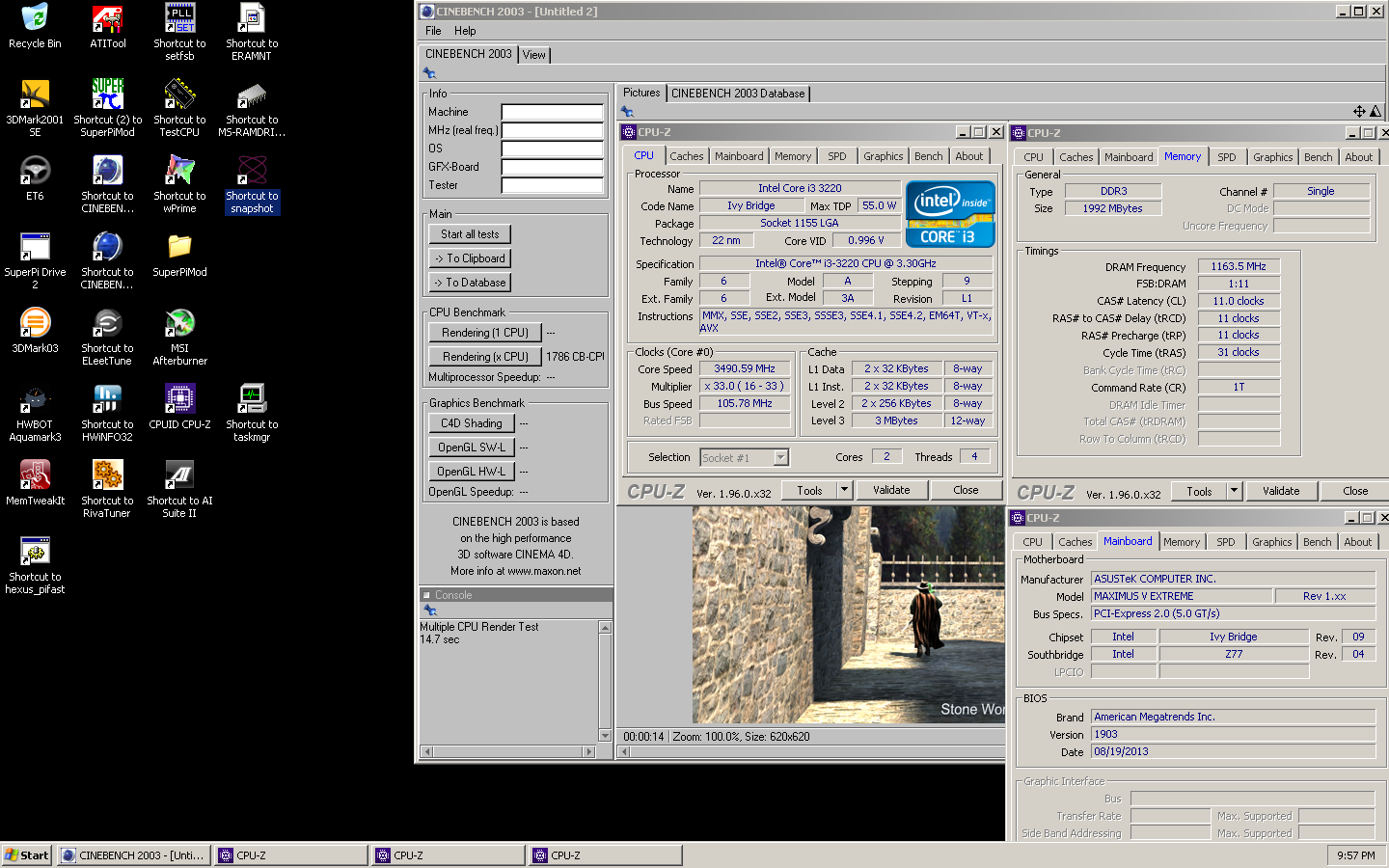This screenshot has height=868, width=1389.
Task: Click the To Clipboard button
Action: coord(470,258)
